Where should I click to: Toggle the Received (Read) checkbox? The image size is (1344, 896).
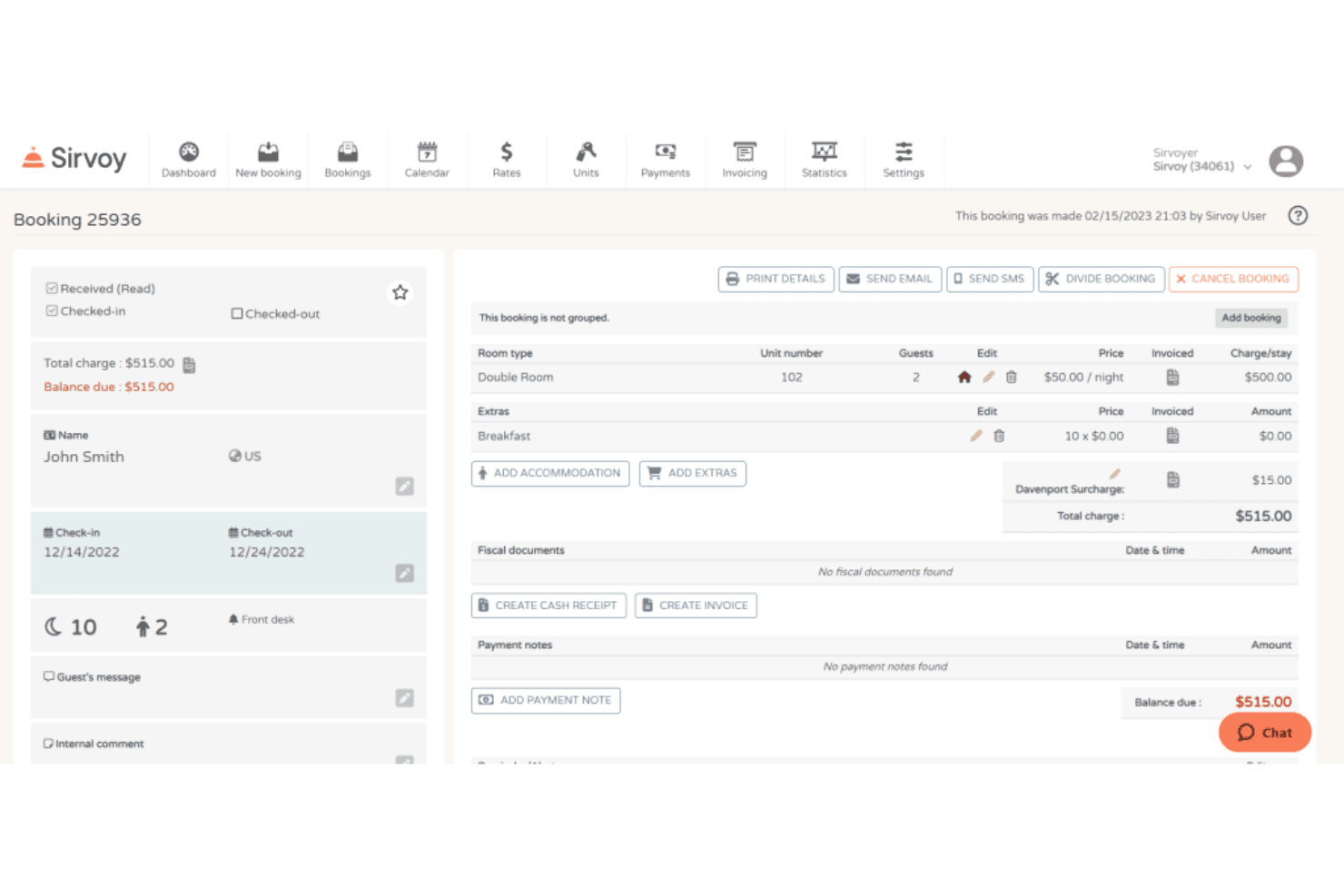click(52, 289)
